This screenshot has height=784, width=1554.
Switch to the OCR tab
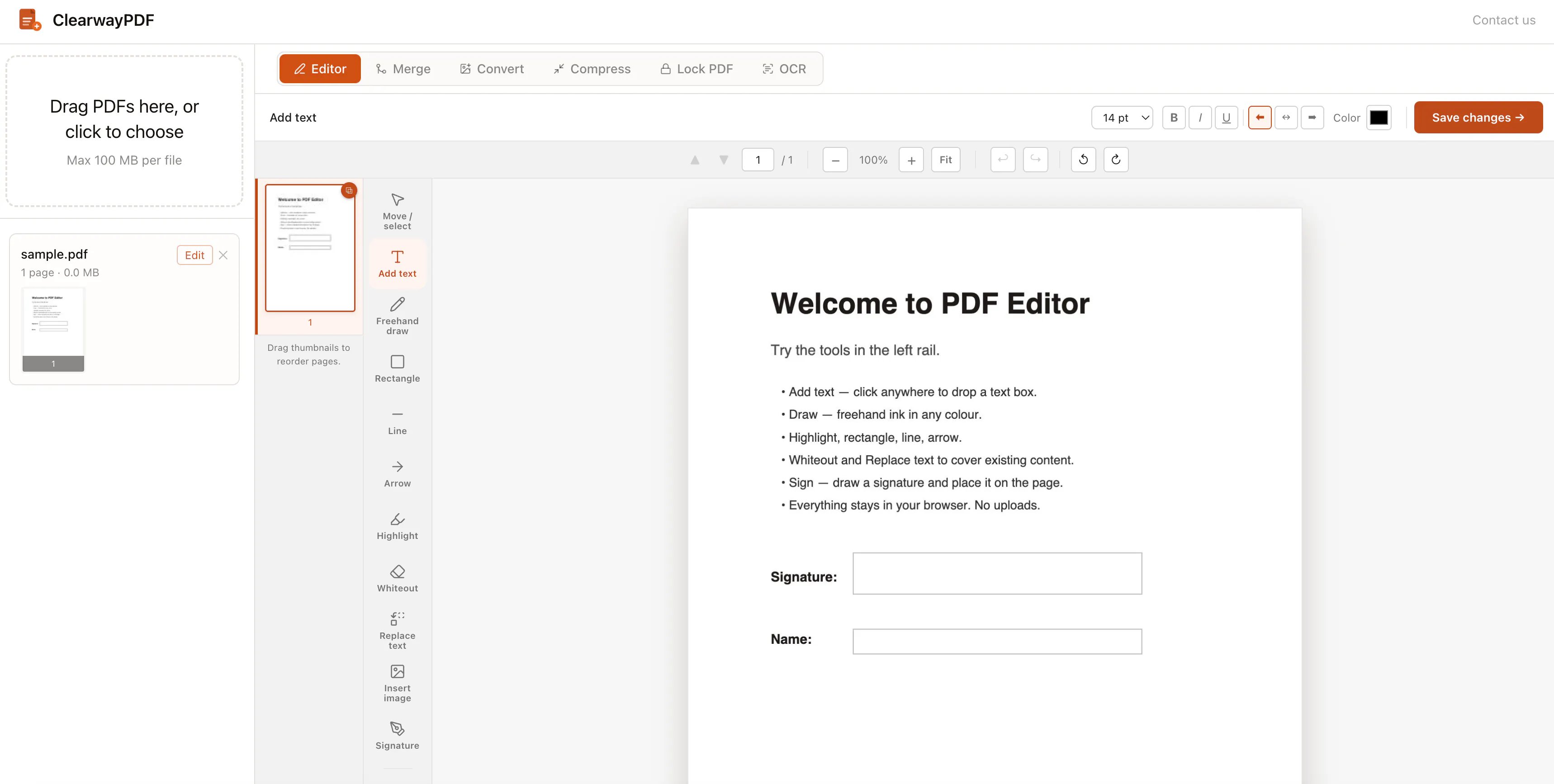coord(784,69)
